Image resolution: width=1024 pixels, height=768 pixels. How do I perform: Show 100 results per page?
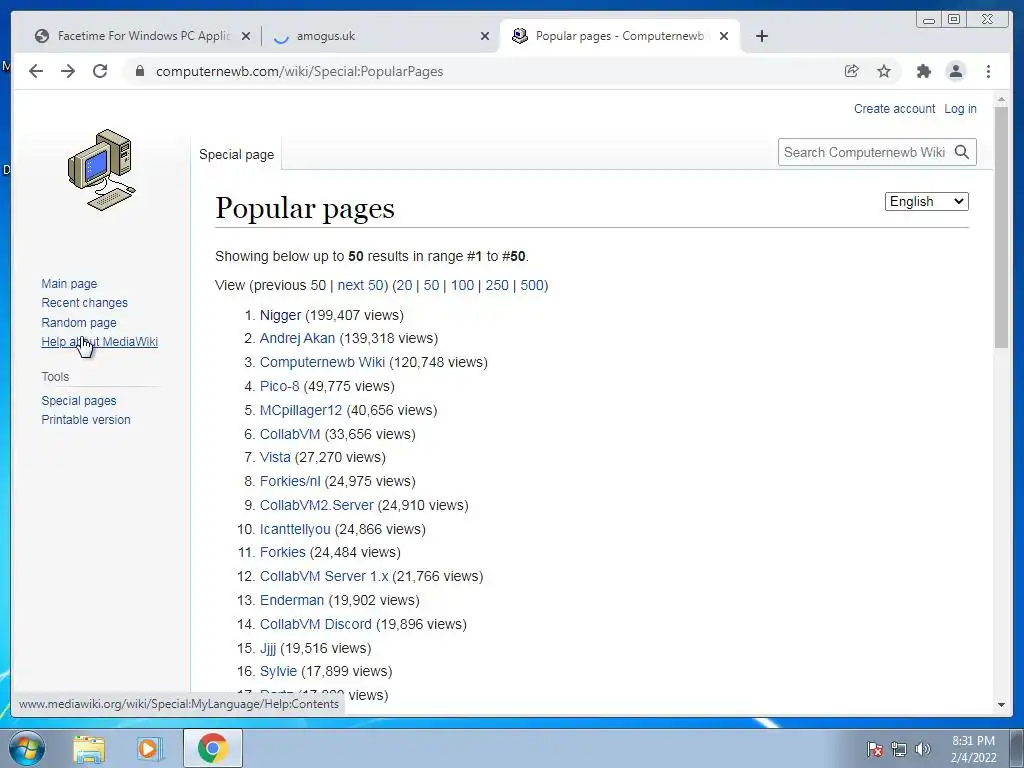(x=462, y=285)
